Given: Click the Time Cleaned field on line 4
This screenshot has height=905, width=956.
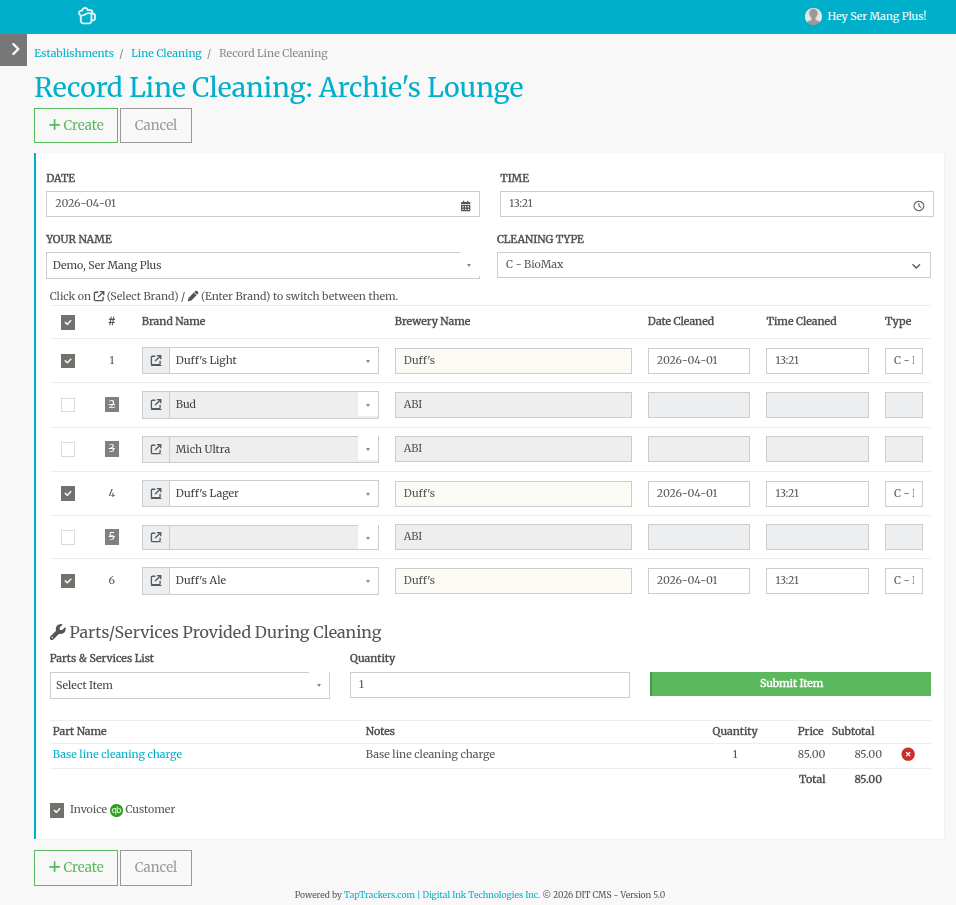Looking at the screenshot, I should (817, 494).
